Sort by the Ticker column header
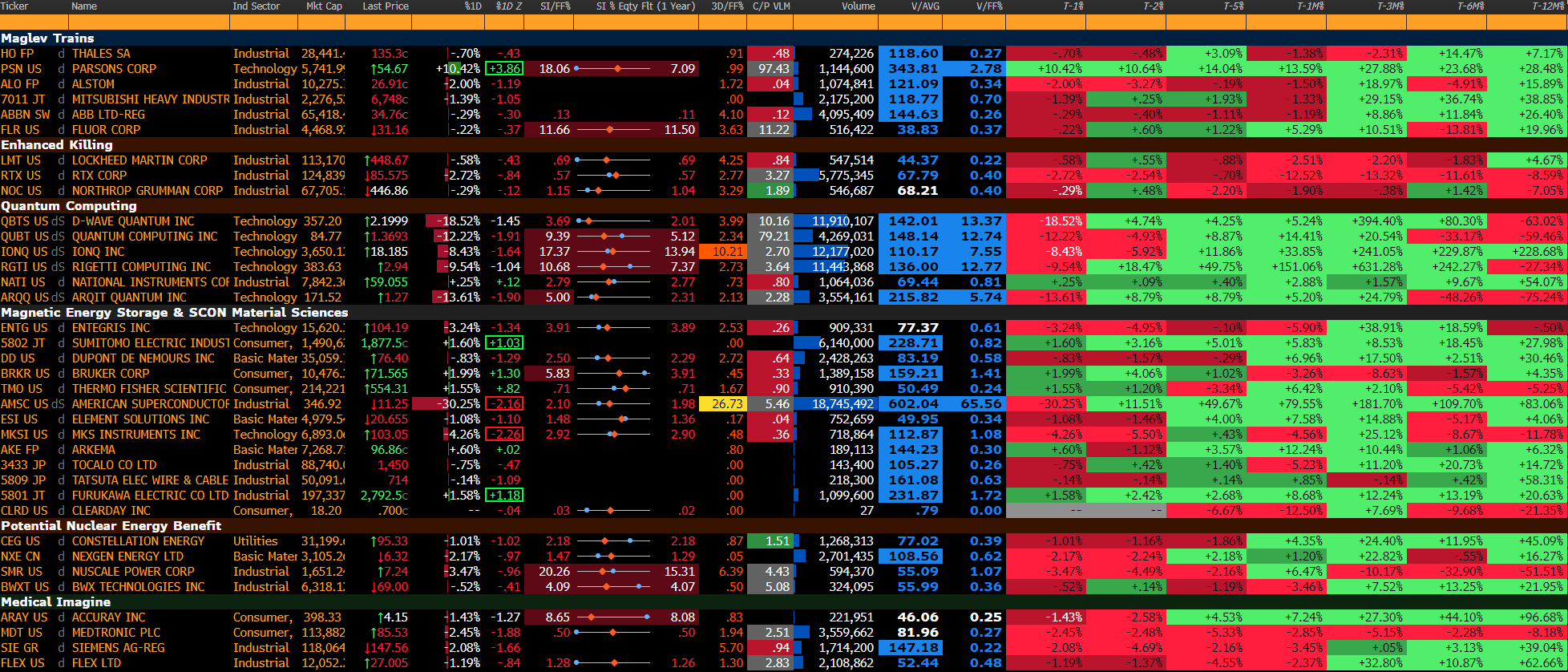This screenshot has width=1568, height=672. [x=14, y=6]
